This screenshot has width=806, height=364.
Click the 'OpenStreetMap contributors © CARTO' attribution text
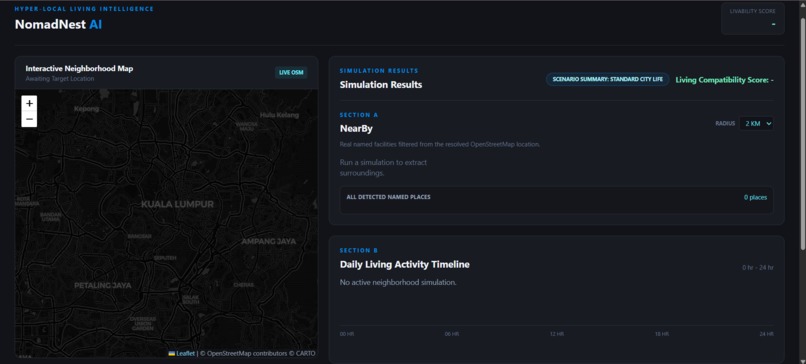point(261,353)
